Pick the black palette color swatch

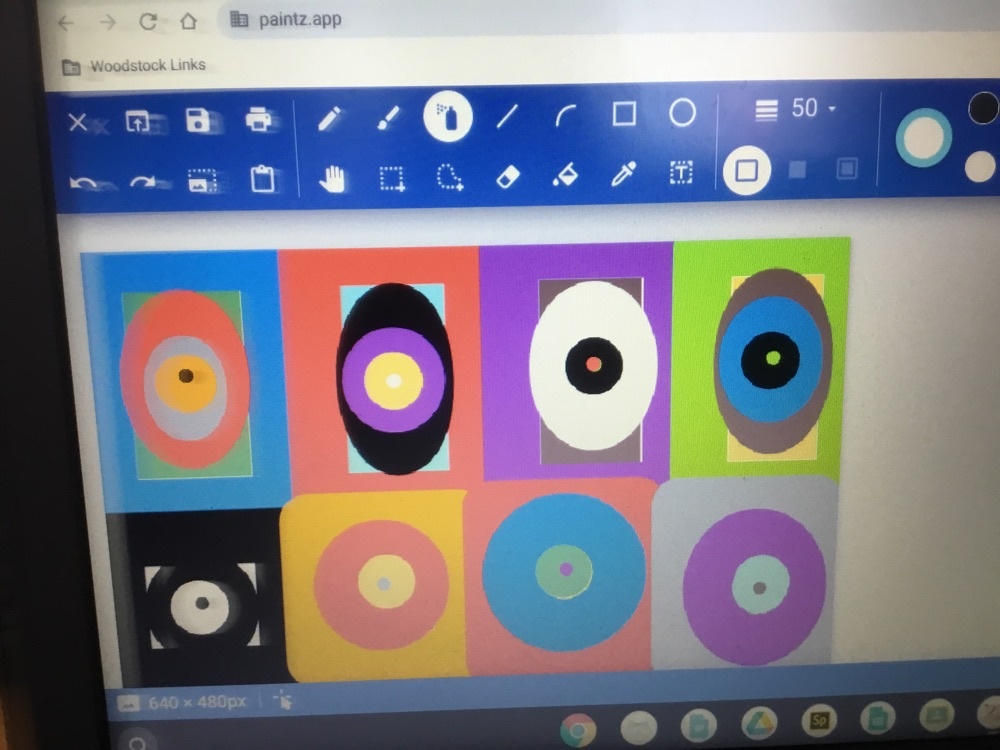click(x=983, y=108)
